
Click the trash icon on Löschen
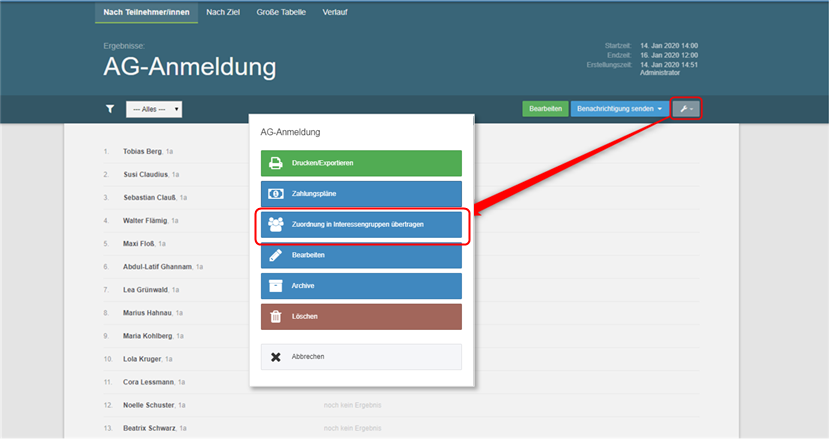click(275, 317)
